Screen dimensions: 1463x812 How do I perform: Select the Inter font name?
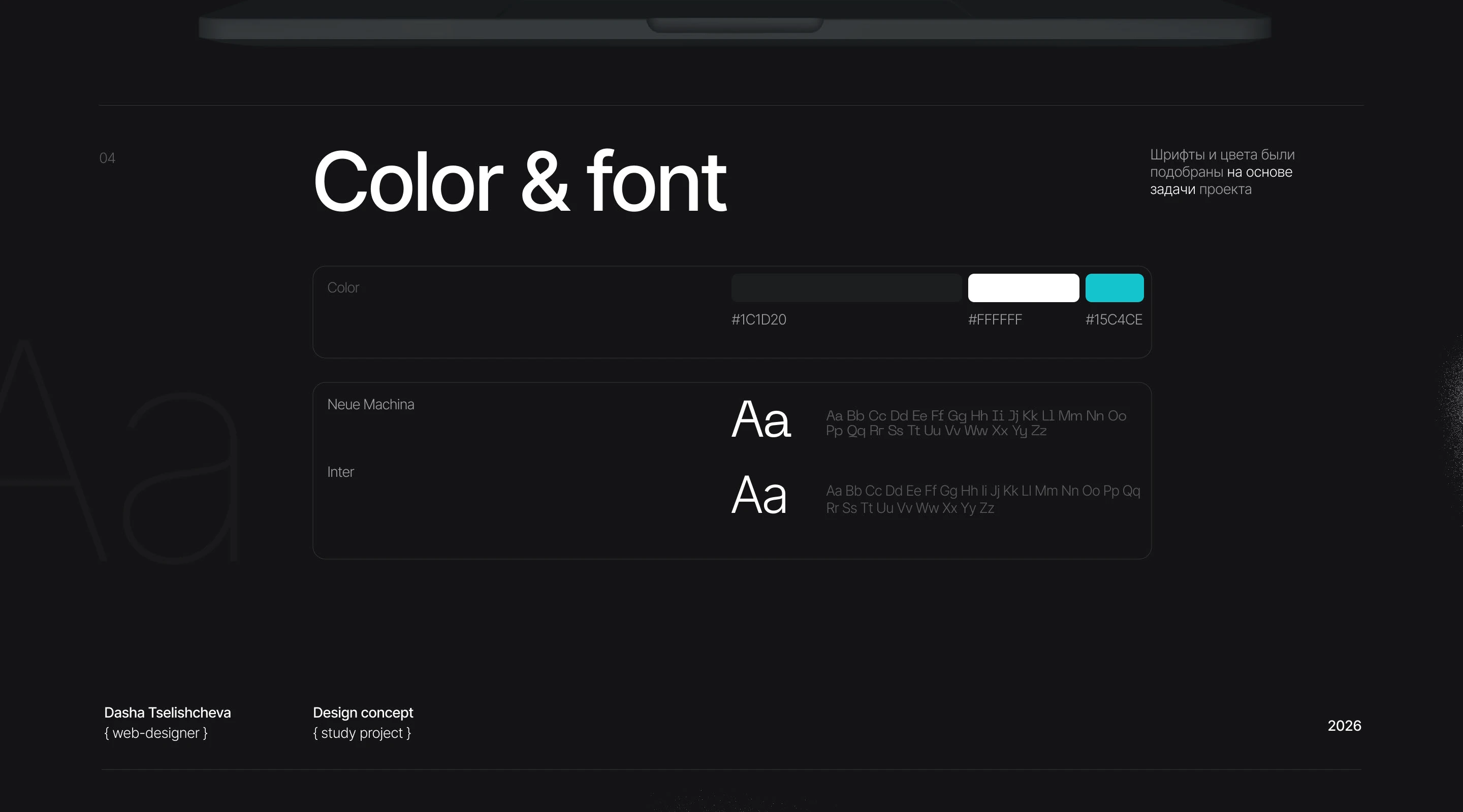[340, 472]
